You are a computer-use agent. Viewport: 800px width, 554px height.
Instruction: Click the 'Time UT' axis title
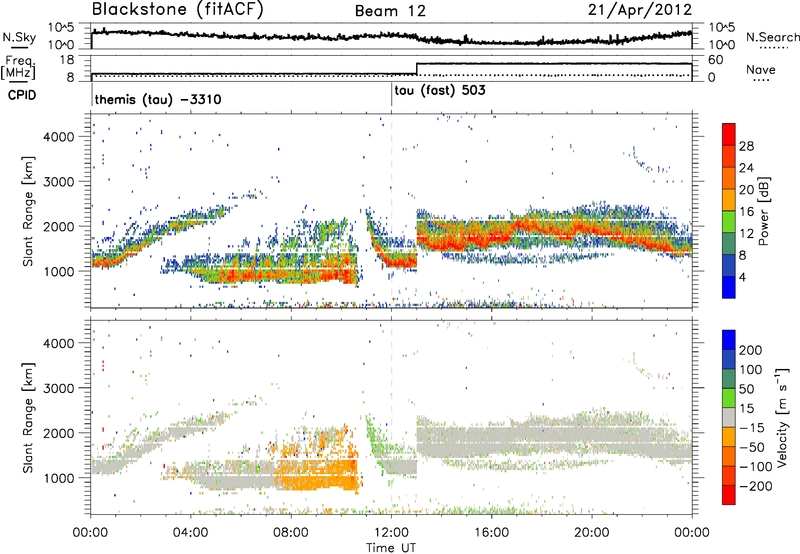(x=391, y=548)
